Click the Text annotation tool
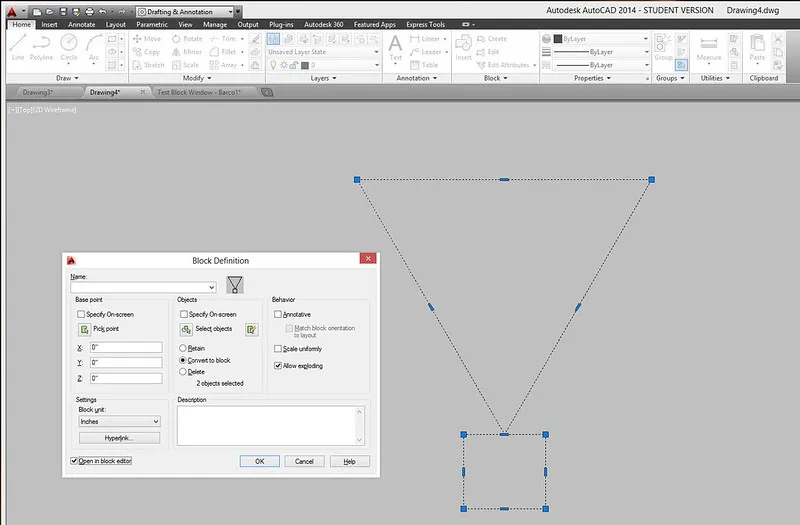The width and height of the screenshot is (800, 525). (x=396, y=46)
